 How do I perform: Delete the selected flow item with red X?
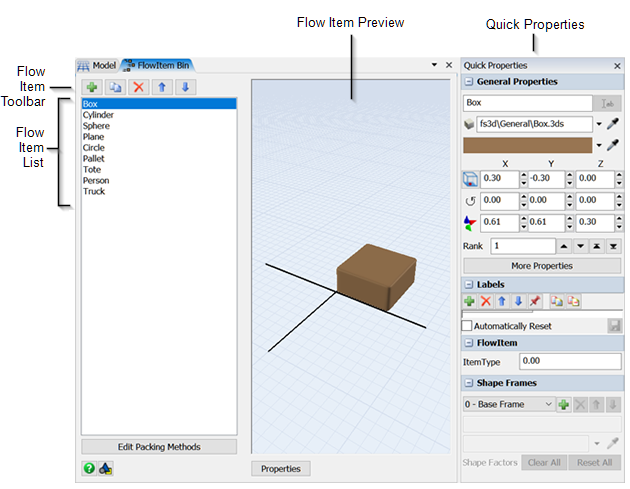(x=139, y=87)
